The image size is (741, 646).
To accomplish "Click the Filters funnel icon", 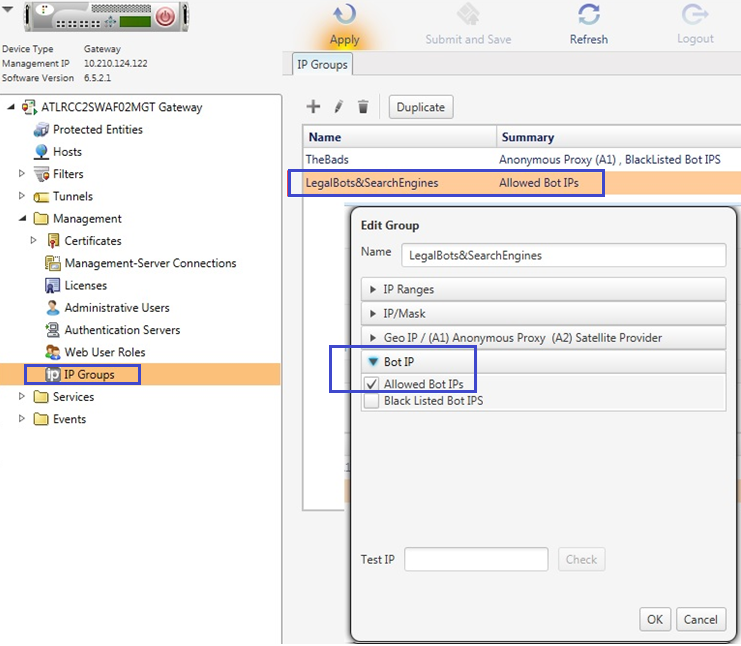I will [x=41, y=174].
